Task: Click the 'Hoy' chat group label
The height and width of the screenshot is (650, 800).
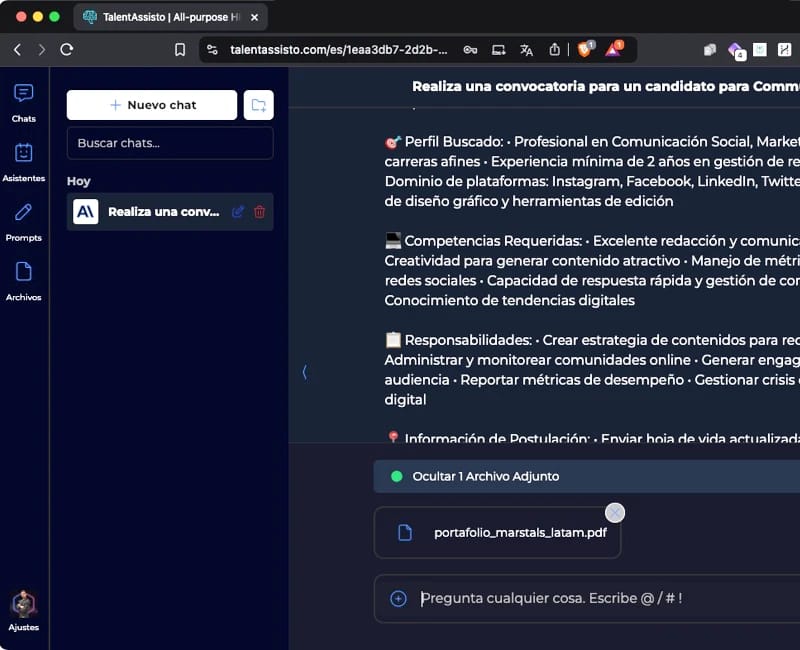Action: tap(79, 182)
